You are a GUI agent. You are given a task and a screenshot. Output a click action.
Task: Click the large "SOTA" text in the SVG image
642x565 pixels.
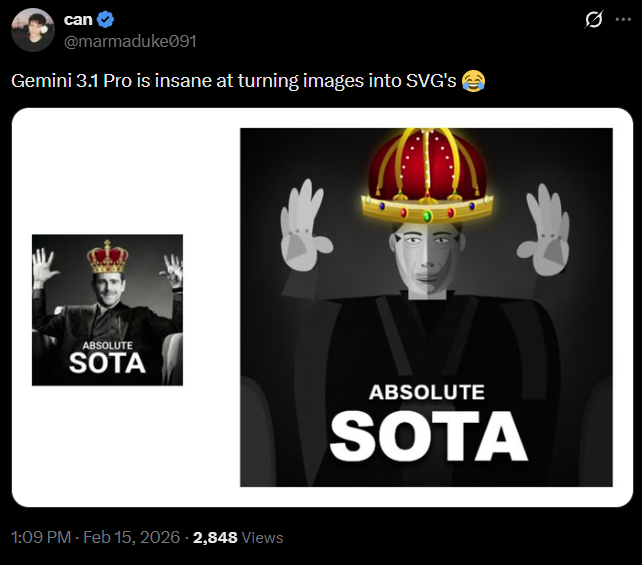(428, 438)
